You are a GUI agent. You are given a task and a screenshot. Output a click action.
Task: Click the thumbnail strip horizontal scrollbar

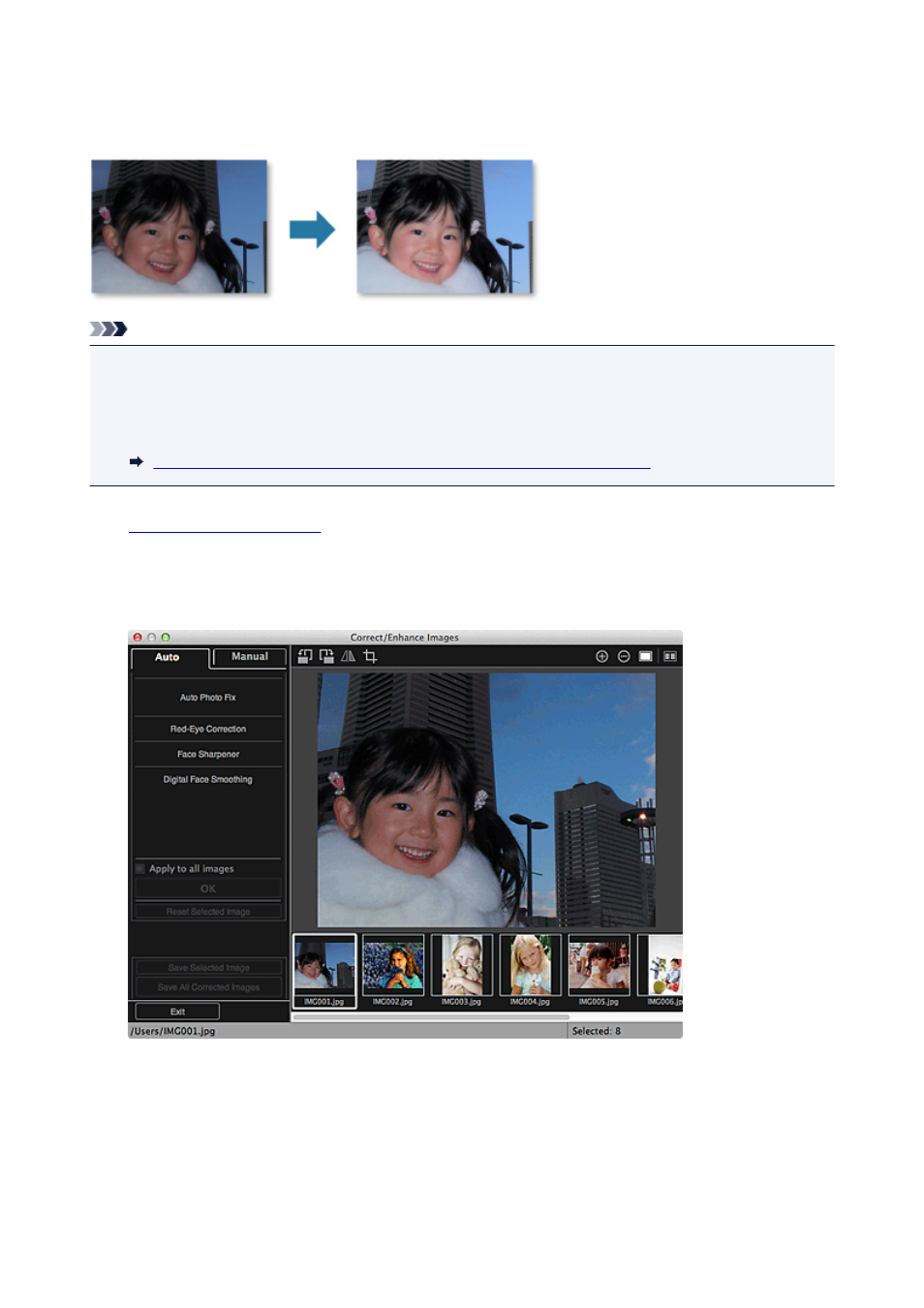point(431,1017)
